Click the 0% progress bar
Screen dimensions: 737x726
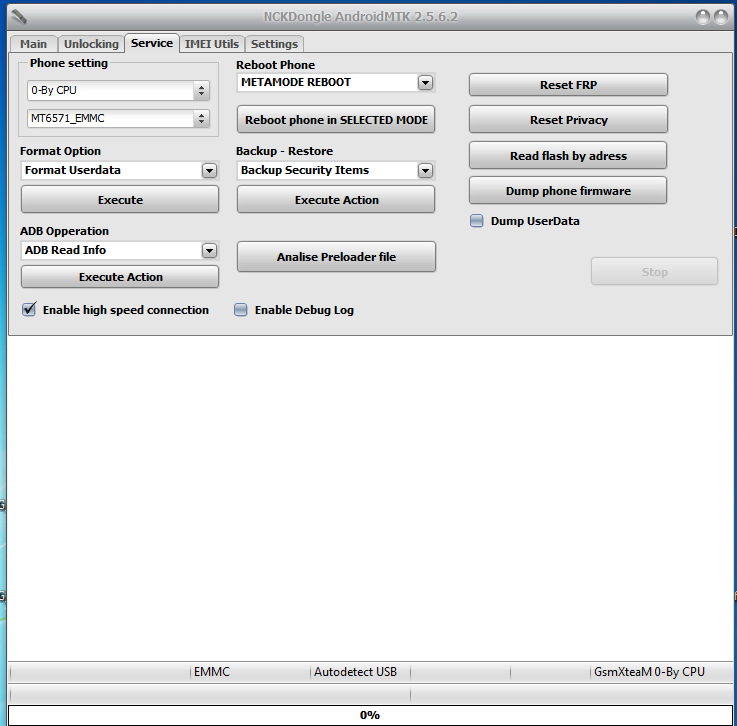tap(370, 715)
